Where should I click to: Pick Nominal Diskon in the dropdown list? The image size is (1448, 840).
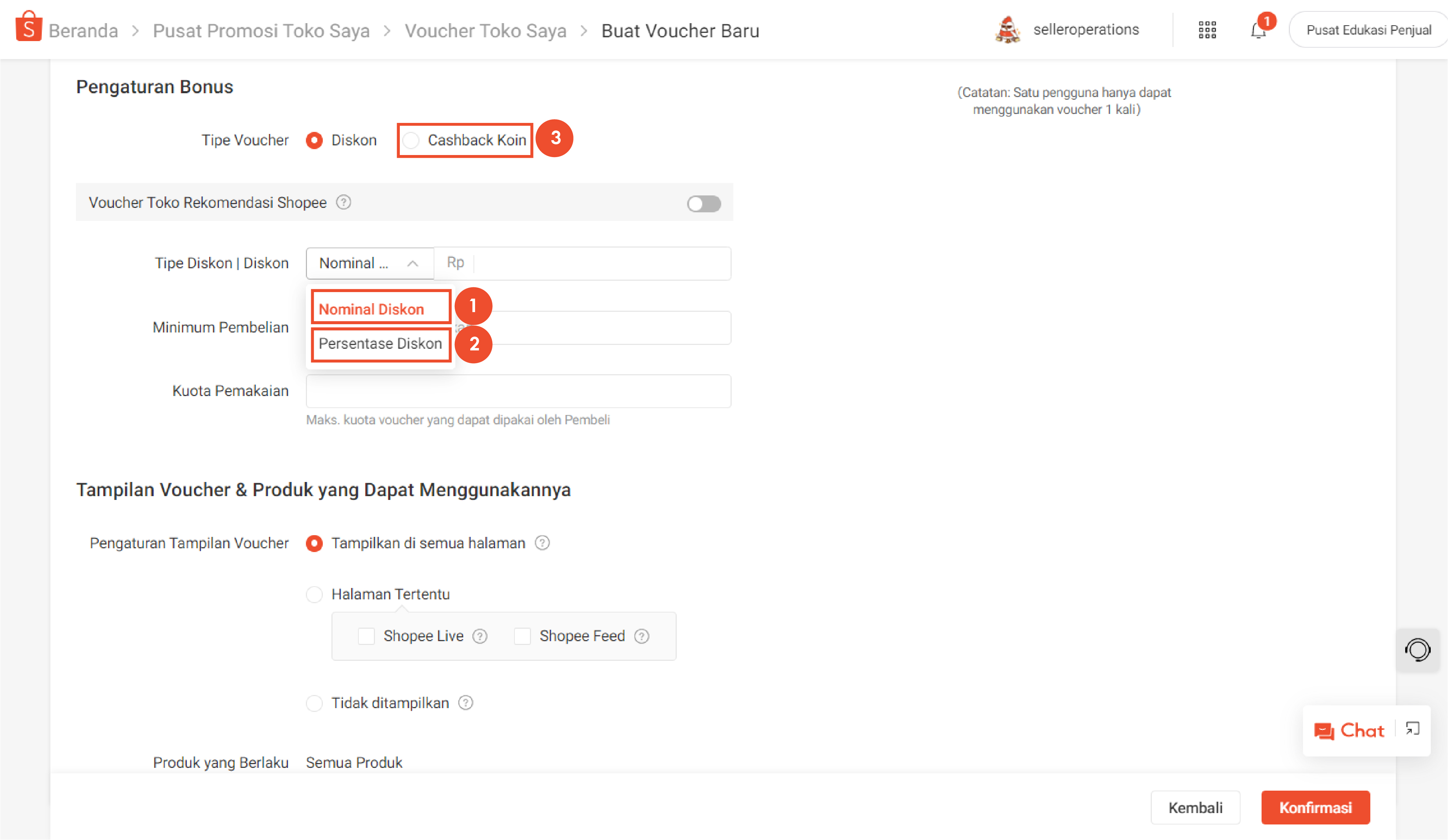[x=371, y=309]
